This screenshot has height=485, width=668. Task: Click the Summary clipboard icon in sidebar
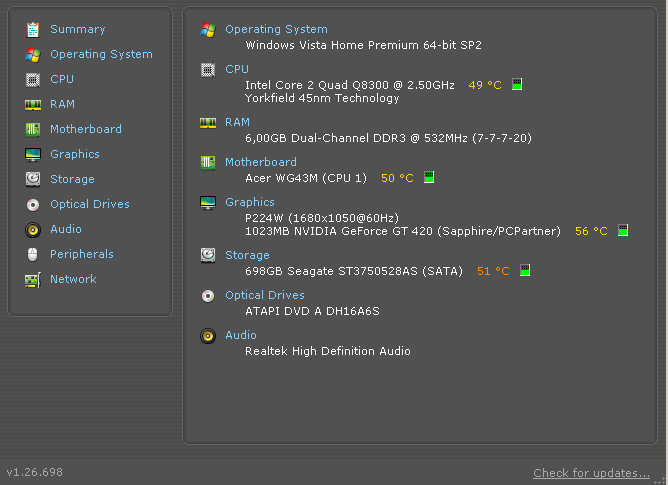click(33, 29)
